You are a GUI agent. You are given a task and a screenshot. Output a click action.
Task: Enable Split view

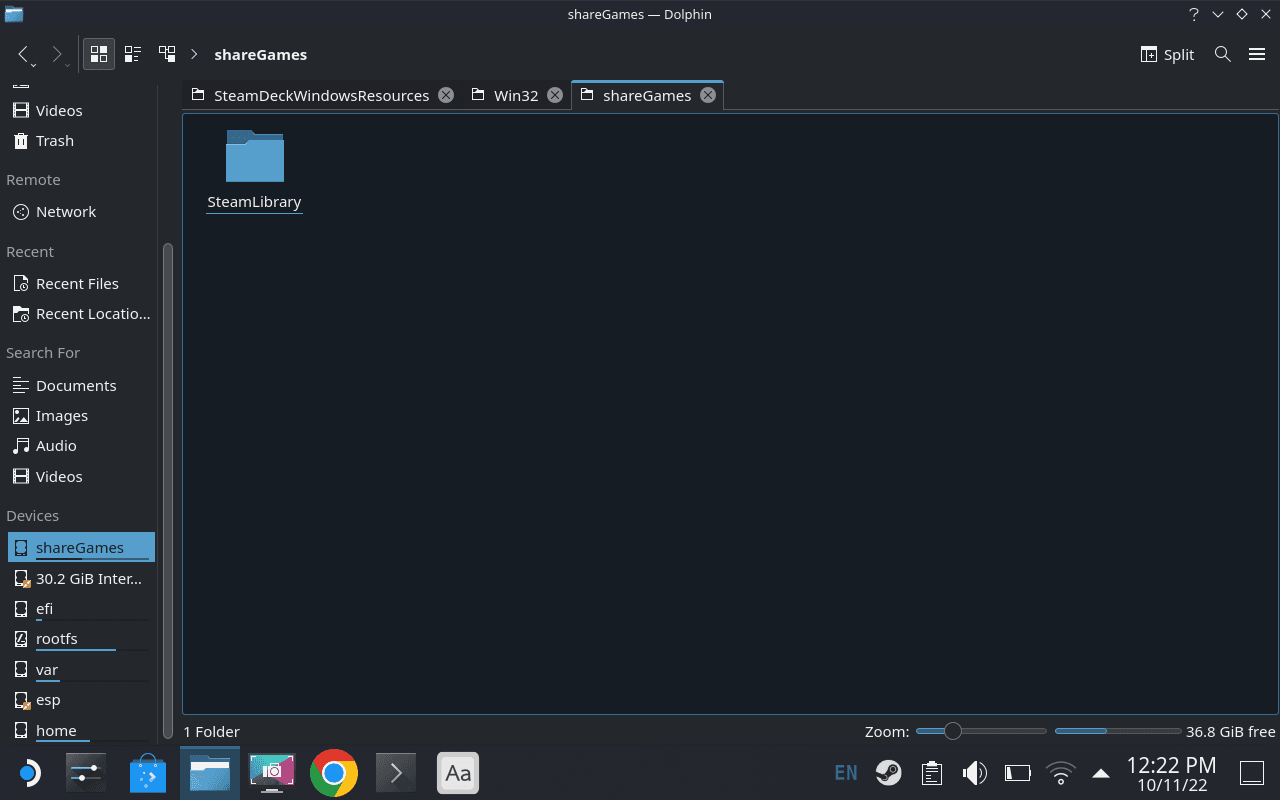1167,54
